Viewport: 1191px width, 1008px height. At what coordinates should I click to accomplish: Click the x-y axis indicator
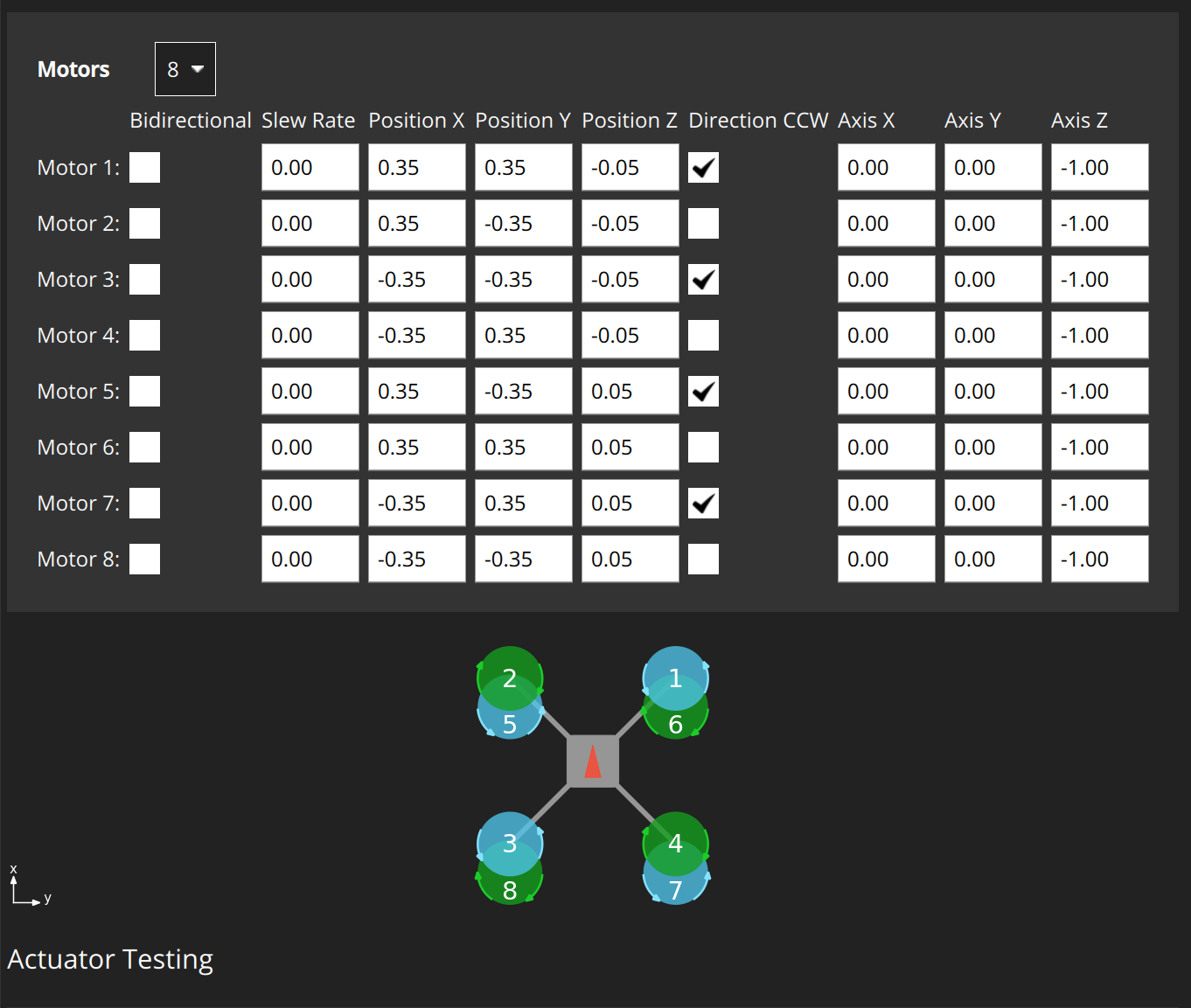point(30,886)
